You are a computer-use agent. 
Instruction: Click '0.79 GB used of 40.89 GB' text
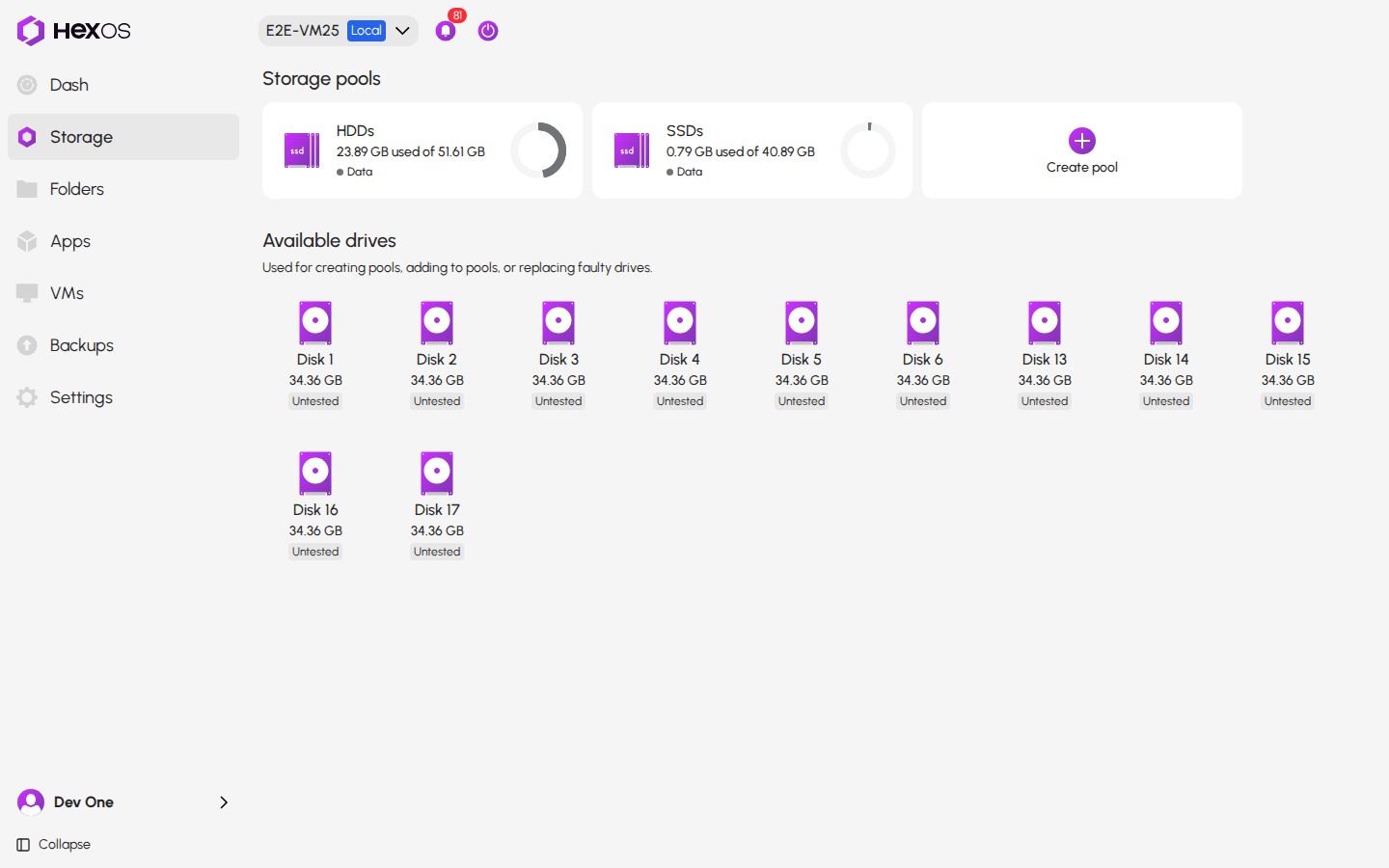pyautogui.click(x=741, y=151)
